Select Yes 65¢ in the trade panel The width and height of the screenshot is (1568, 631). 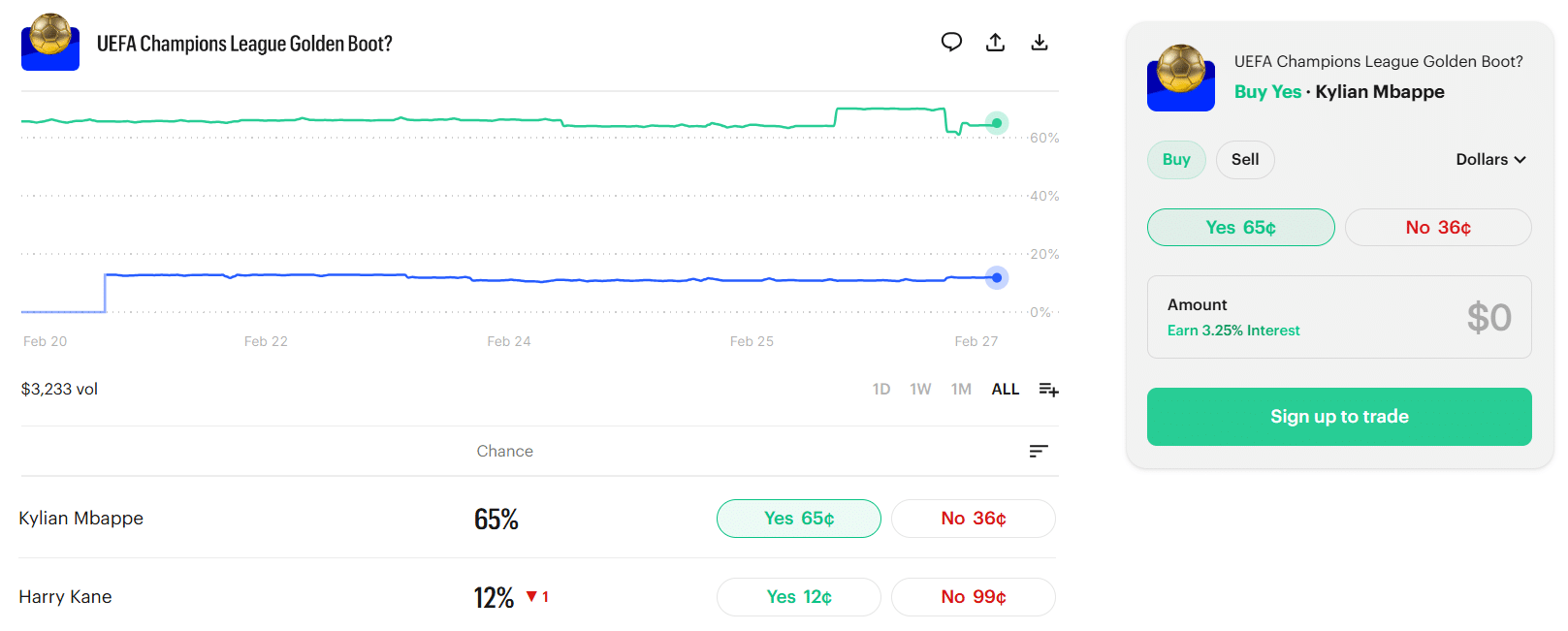click(x=1240, y=228)
